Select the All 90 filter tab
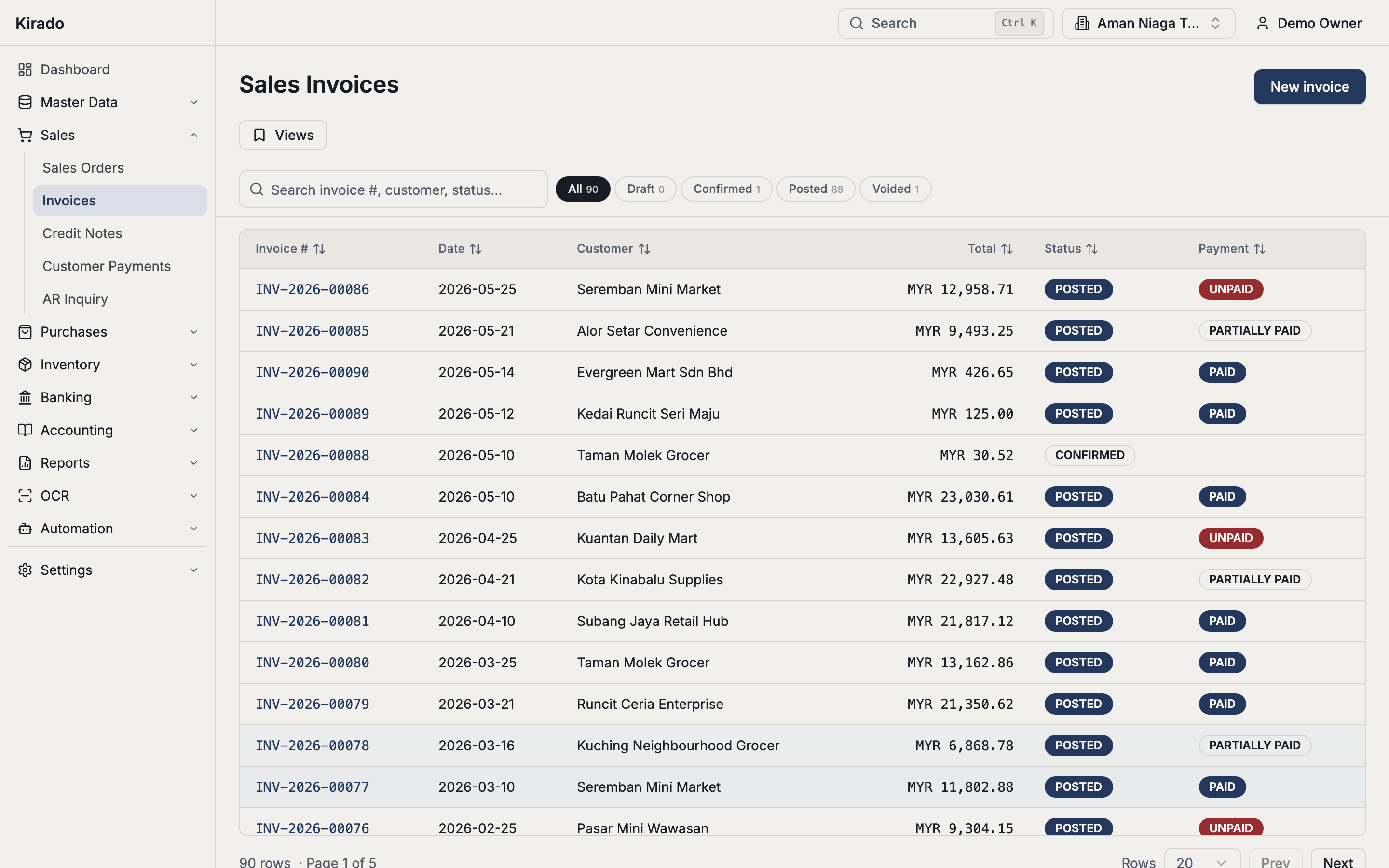 pyautogui.click(x=583, y=189)
